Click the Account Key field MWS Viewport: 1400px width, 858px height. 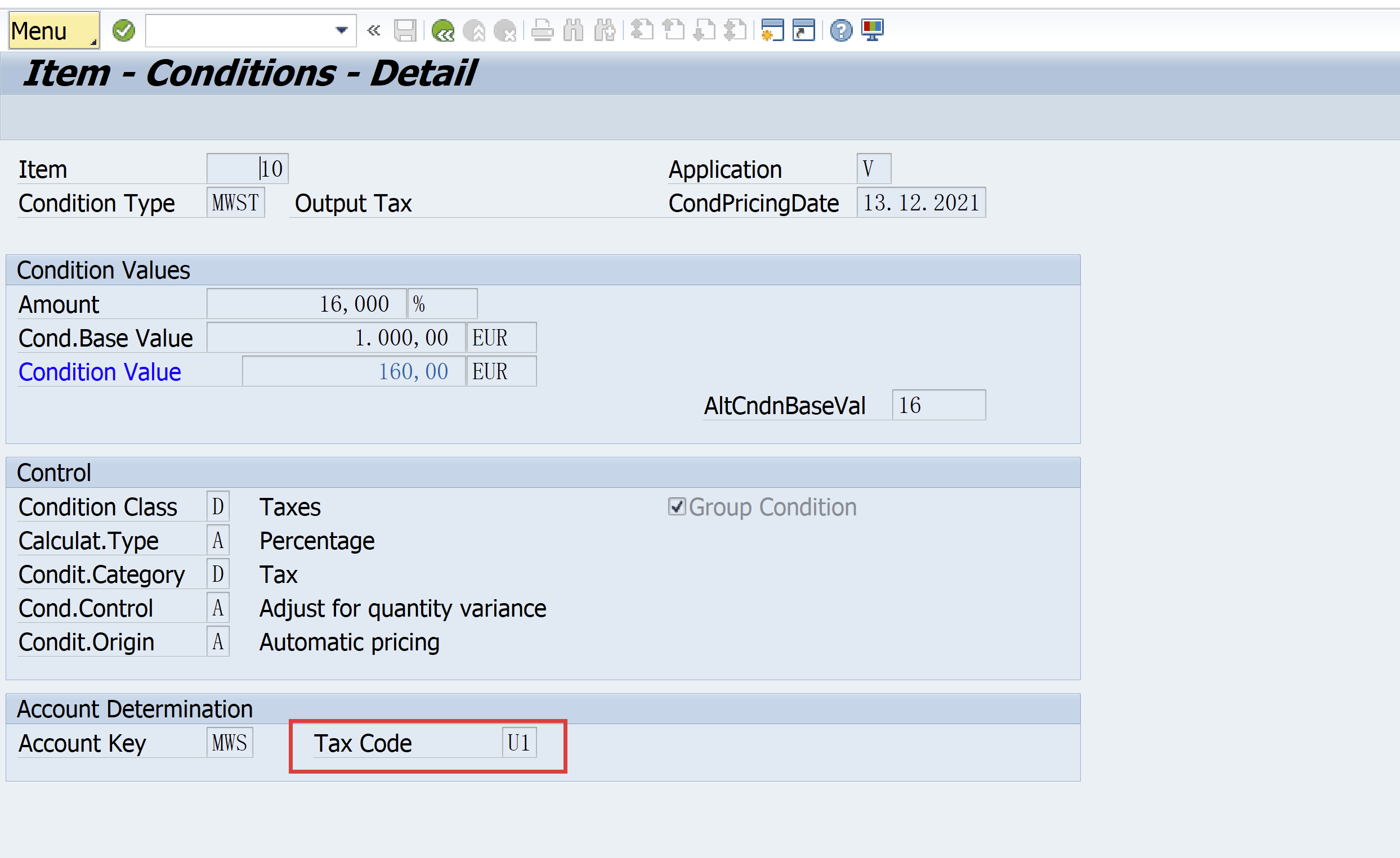[230, 743]
